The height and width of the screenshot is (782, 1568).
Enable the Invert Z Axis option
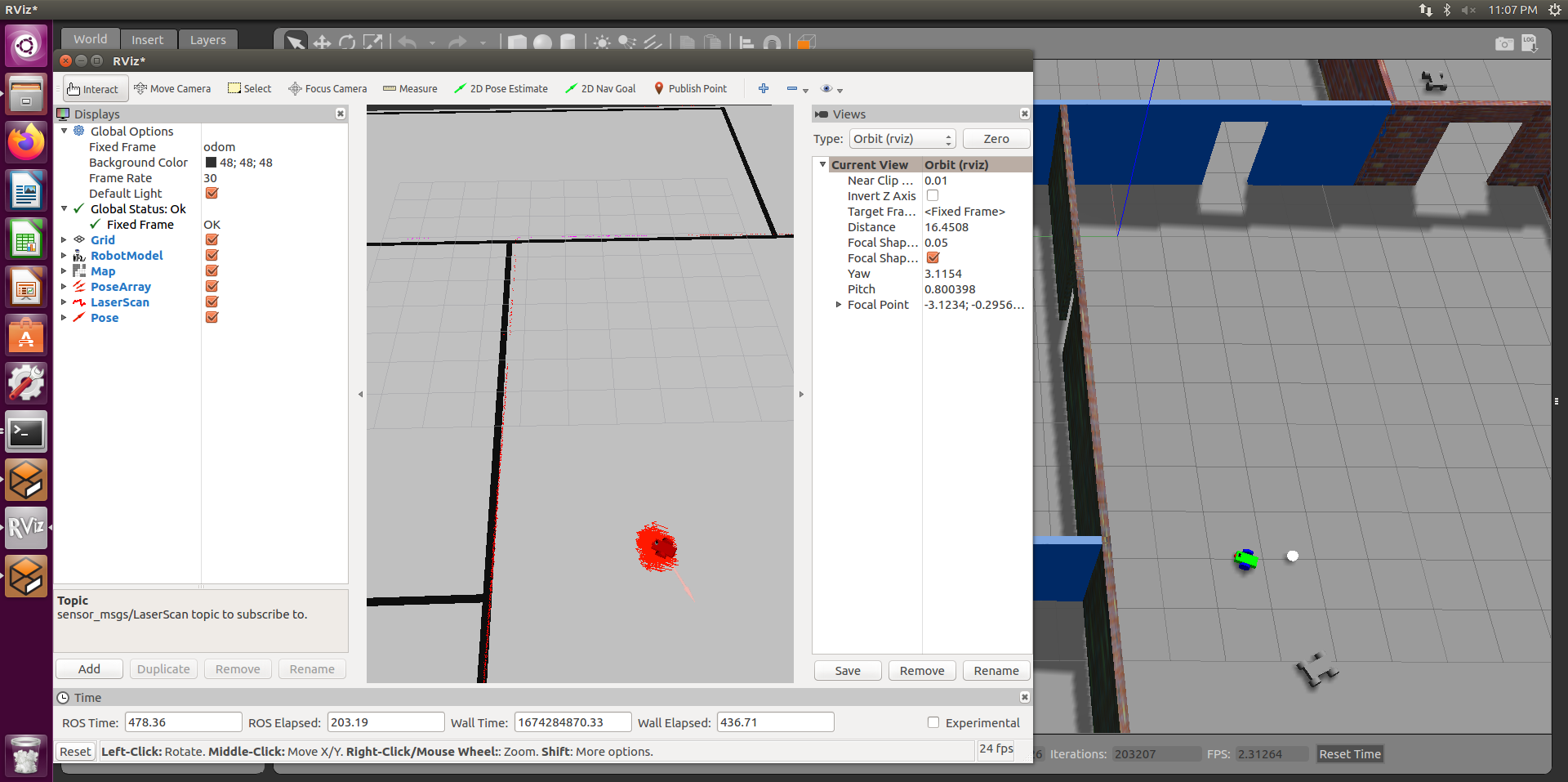932,195
